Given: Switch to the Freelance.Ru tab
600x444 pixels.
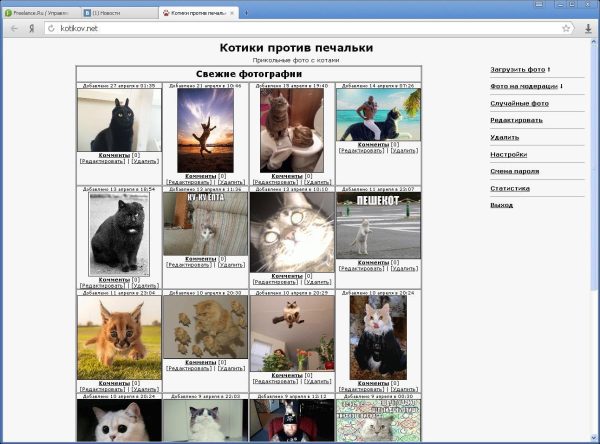Looking at the screenshot, I should tap(42, 13).
